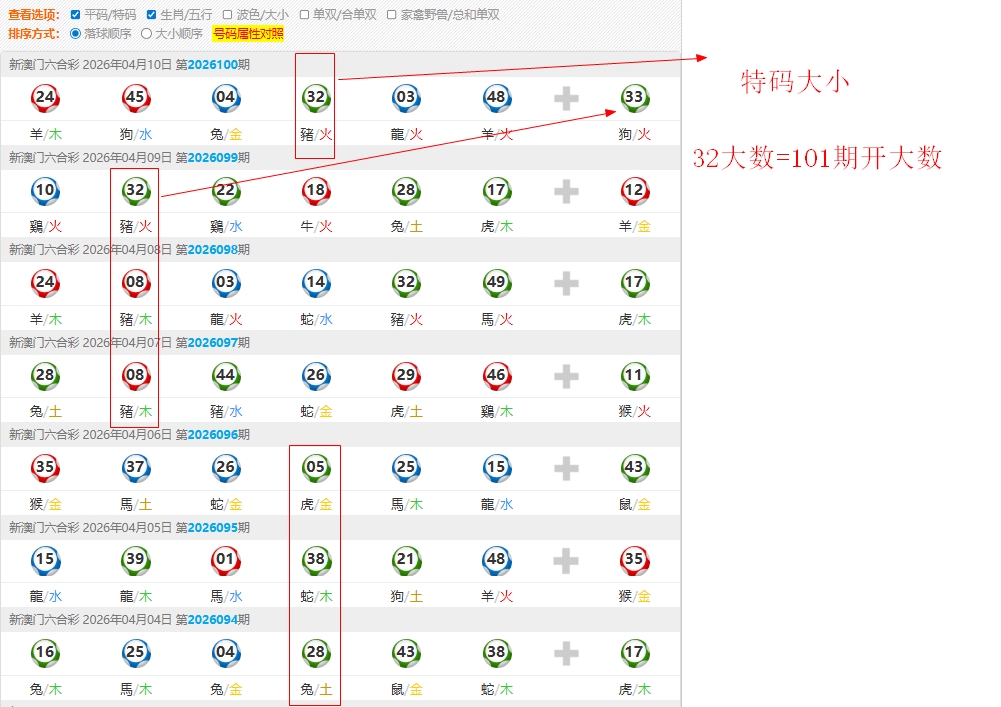Click red ball 01 in period 2026095
1001x707 pixels.
[x=226, y=560]
